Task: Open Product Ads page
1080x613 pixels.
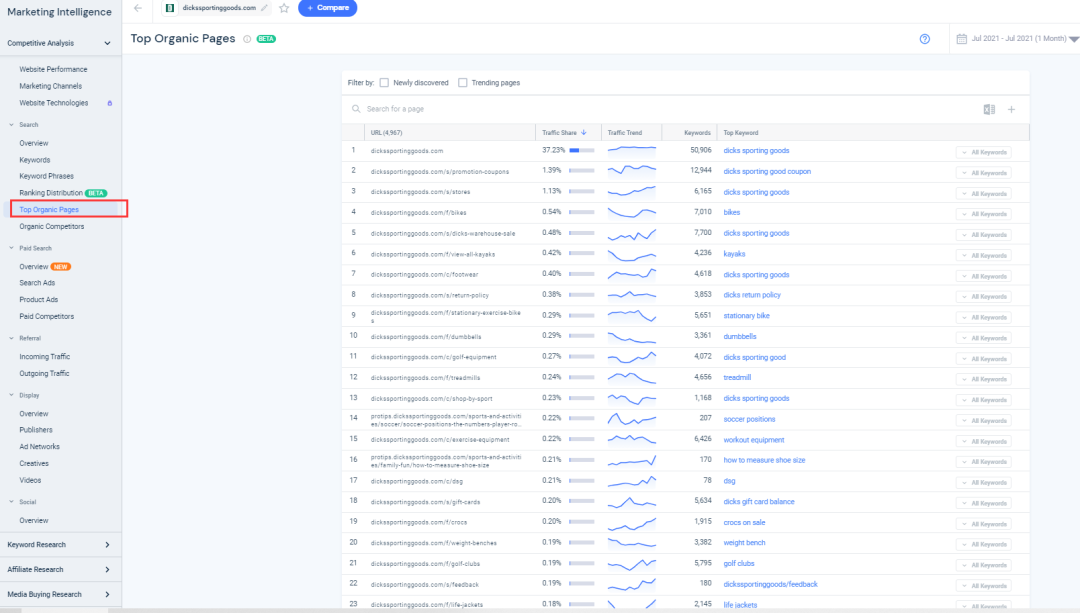Action: click(39, 300)
